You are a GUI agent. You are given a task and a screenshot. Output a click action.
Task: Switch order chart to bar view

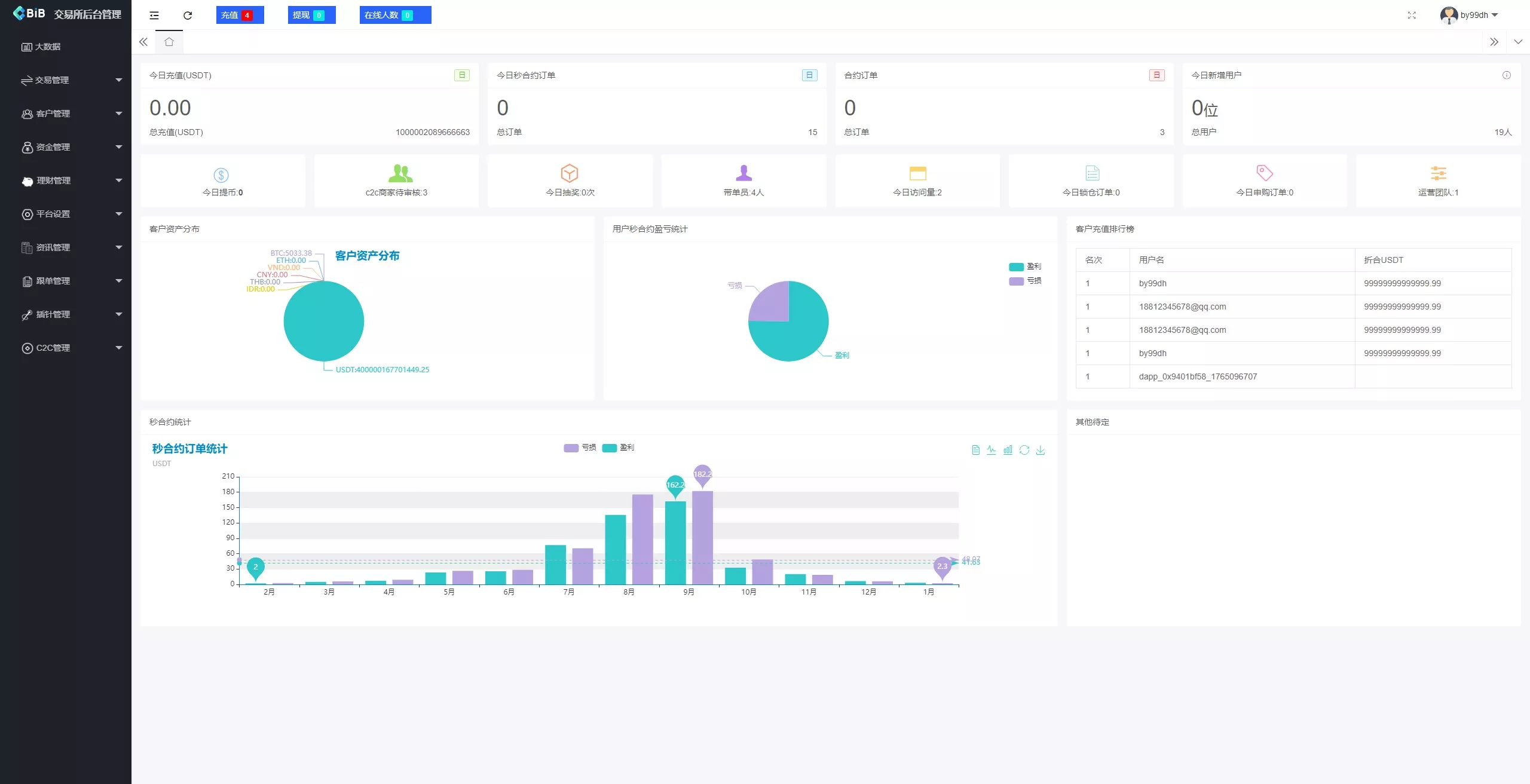(1008, 450)
